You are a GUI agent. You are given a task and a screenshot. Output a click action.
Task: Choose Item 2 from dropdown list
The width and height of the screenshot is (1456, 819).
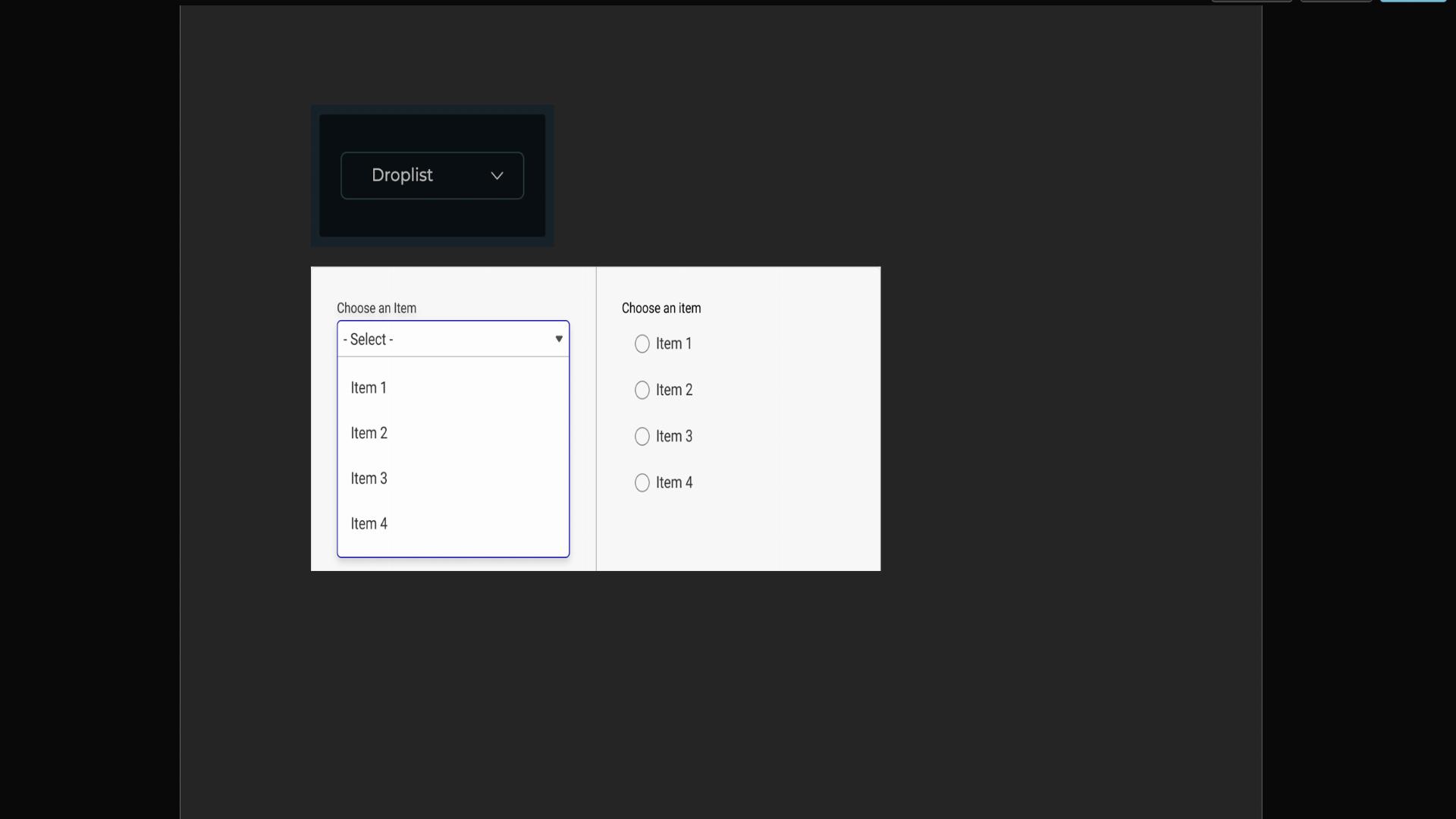click(453, 433)
